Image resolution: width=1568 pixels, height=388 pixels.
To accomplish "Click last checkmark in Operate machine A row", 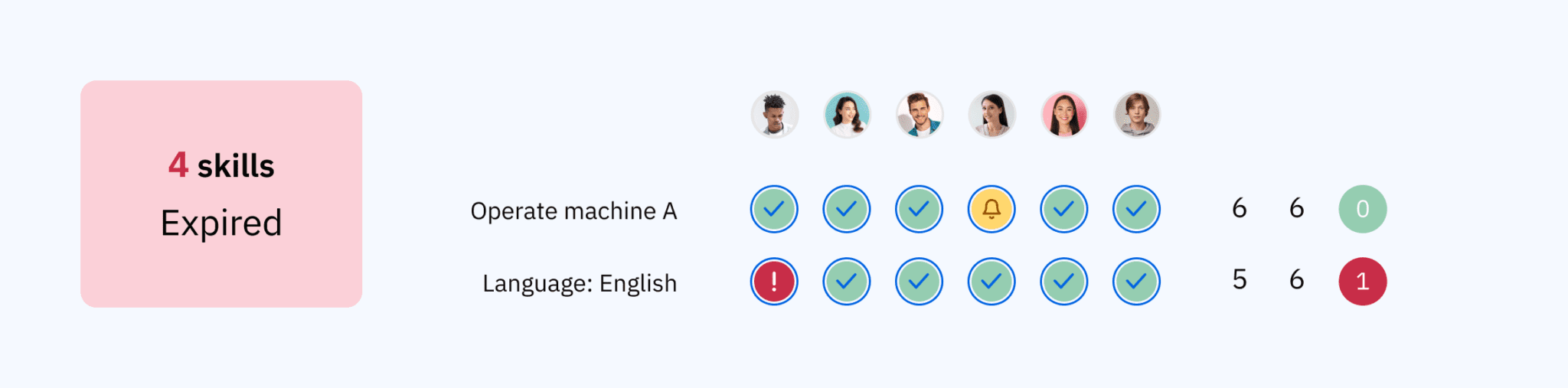I will (x=1136, y=209).
